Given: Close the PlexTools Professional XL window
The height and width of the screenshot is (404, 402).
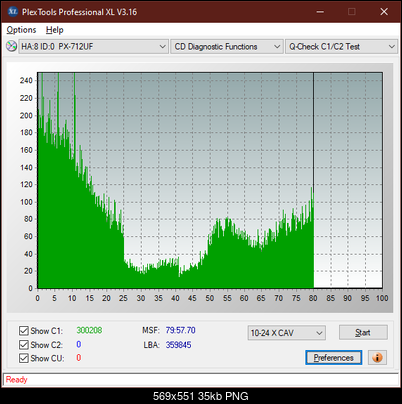Looking at the screenshot, I should click(x=384, y=12).
